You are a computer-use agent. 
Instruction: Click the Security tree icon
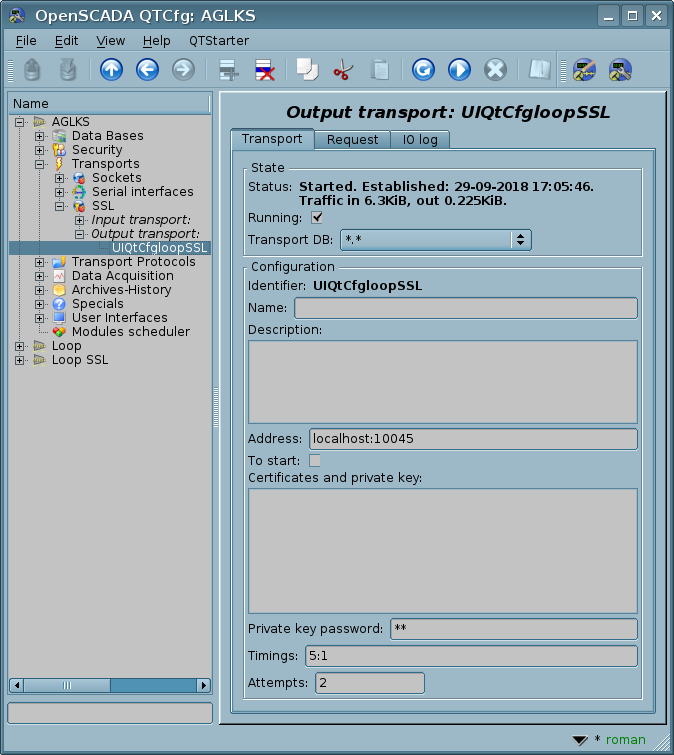pos(59,150)
